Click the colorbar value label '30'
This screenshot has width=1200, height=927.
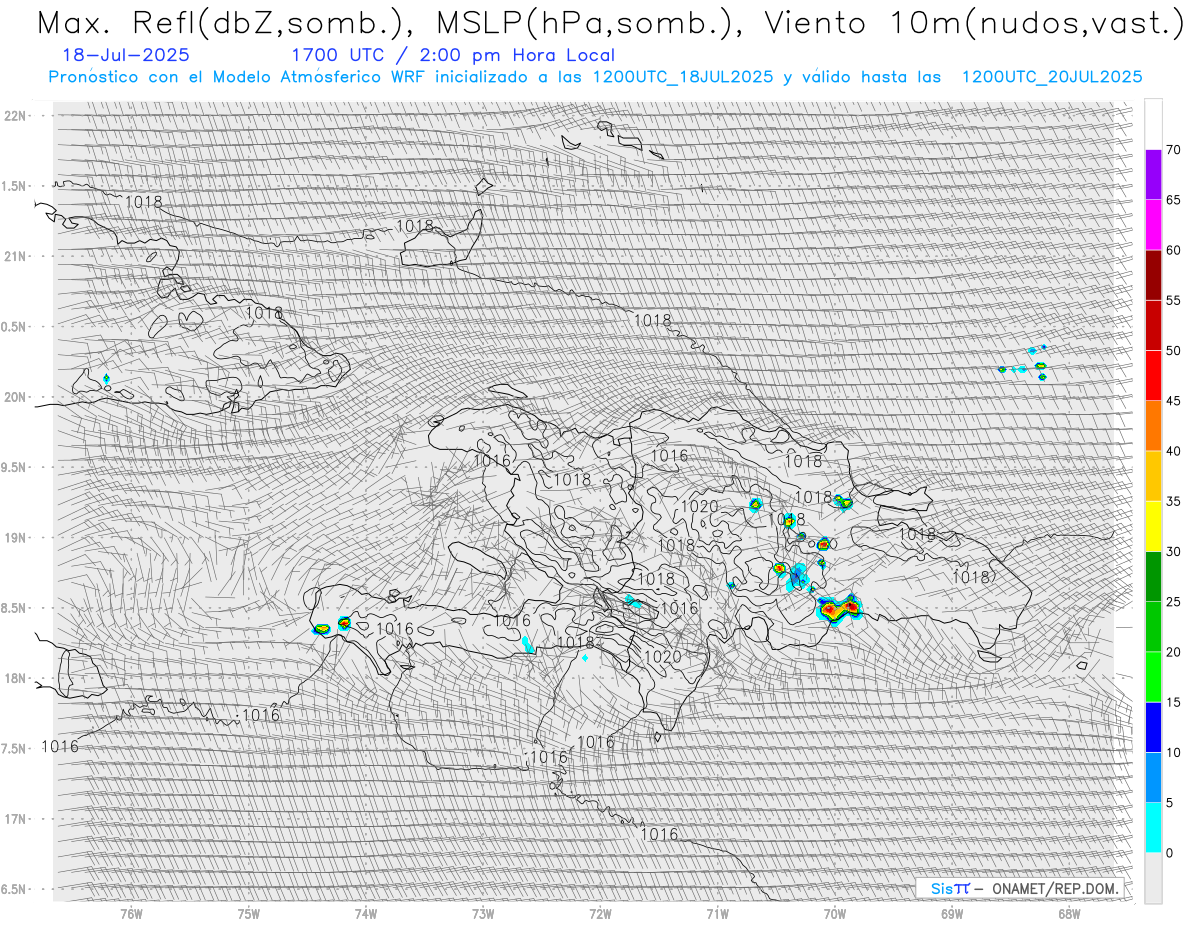click(1174, 551)
